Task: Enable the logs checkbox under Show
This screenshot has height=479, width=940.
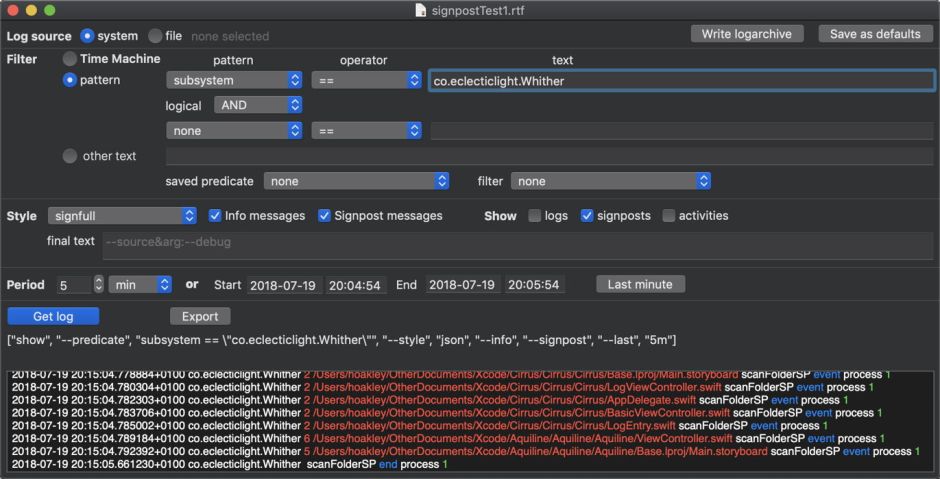Action: click(x=534, y=215)
